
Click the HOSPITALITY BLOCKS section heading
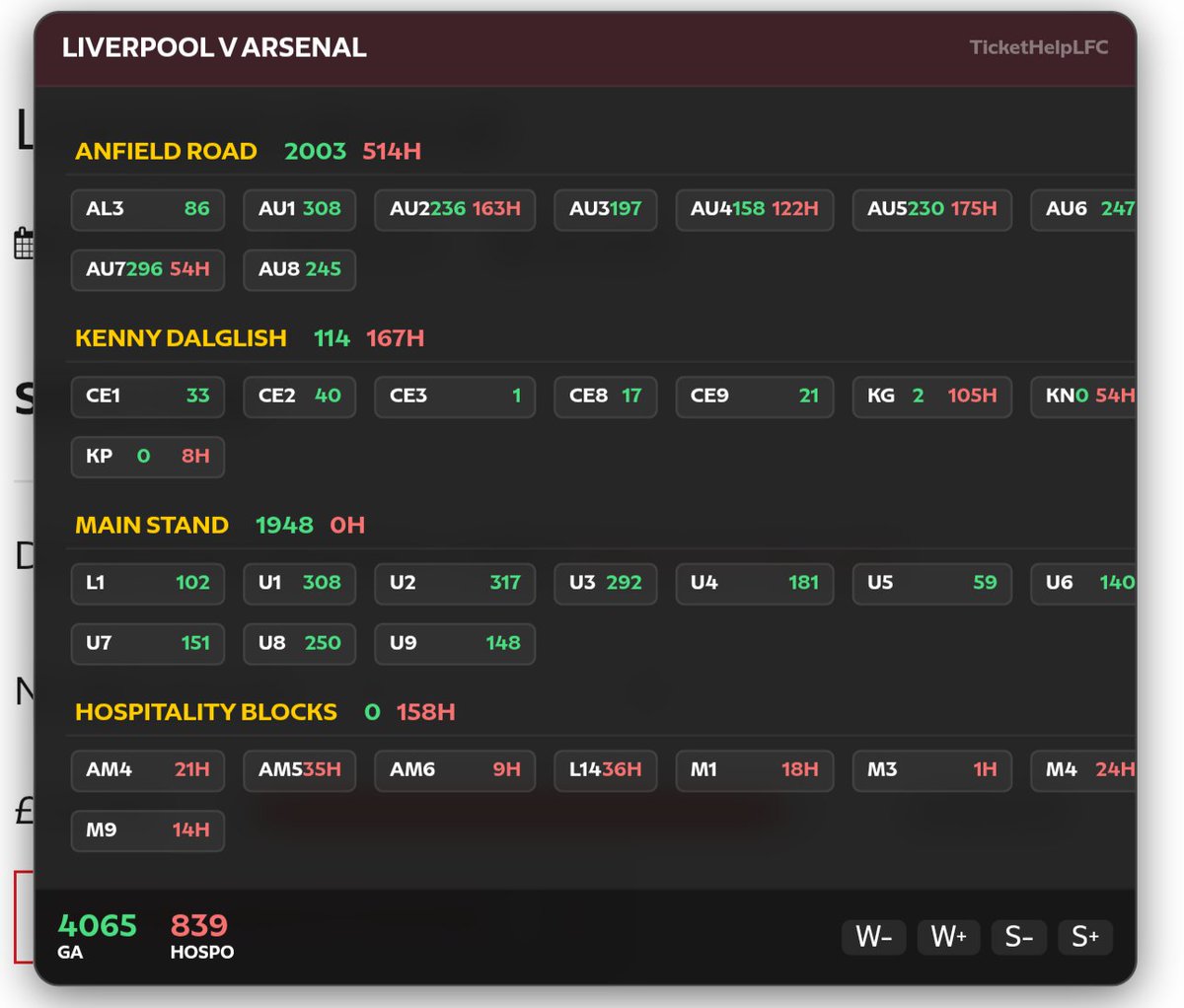click(206, 712)
